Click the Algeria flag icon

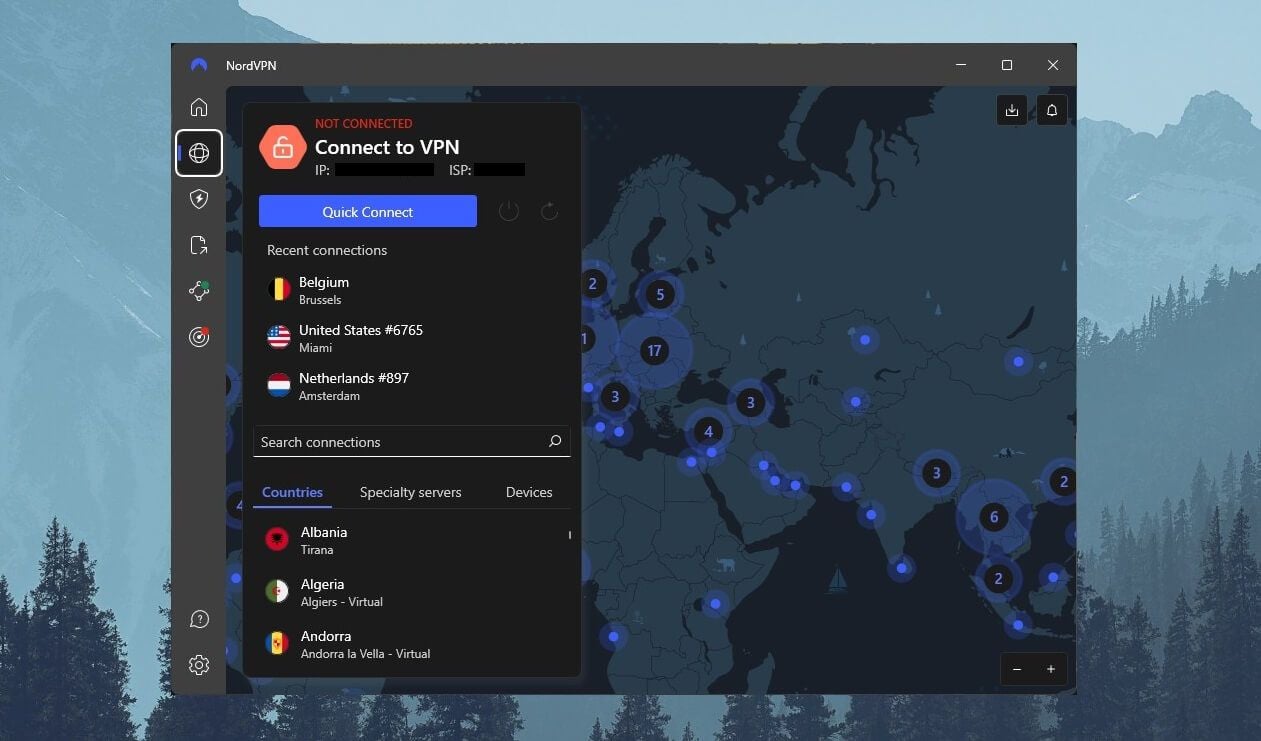(277, 591)
